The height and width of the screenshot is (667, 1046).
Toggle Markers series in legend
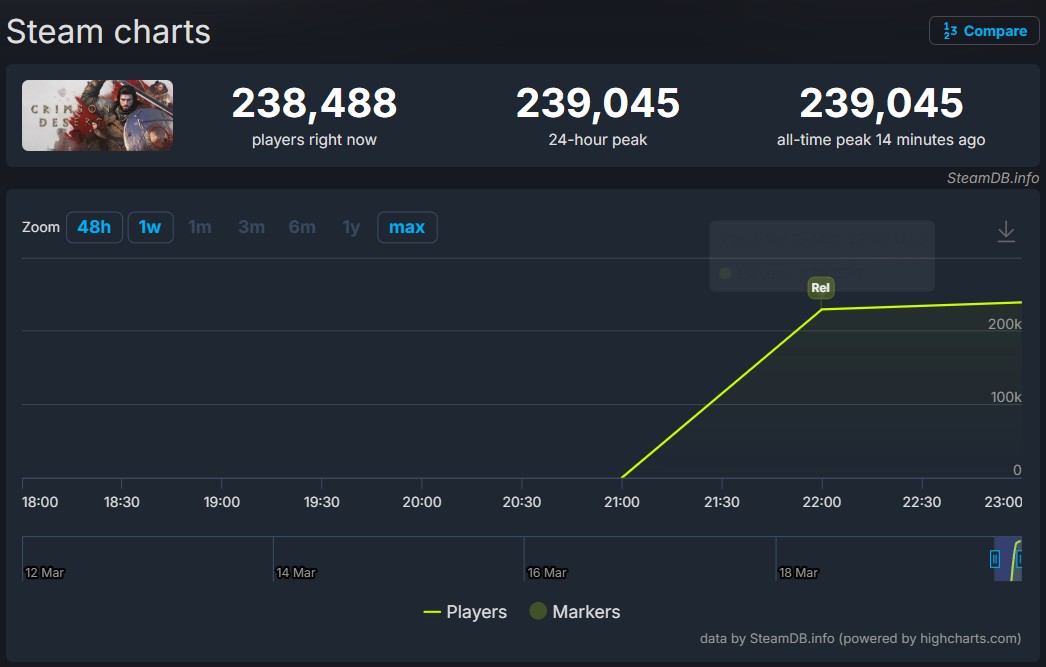point(586,612)
